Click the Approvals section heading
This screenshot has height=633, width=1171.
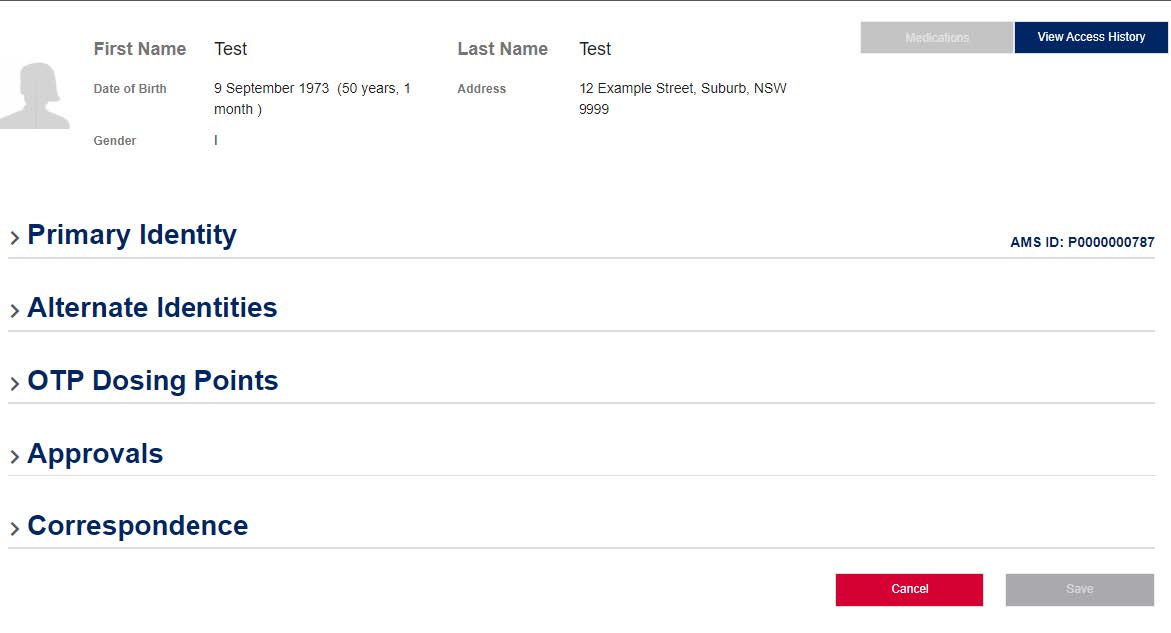click(95, 454)
